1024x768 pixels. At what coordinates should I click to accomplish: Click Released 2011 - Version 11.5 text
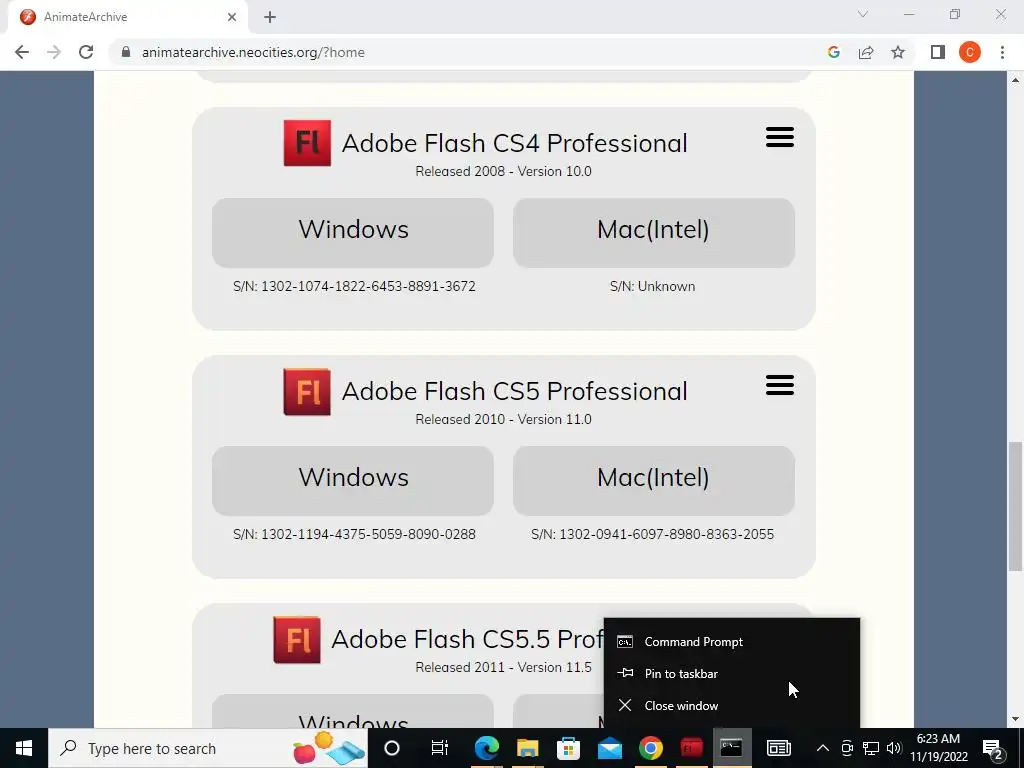pos(504,667)
